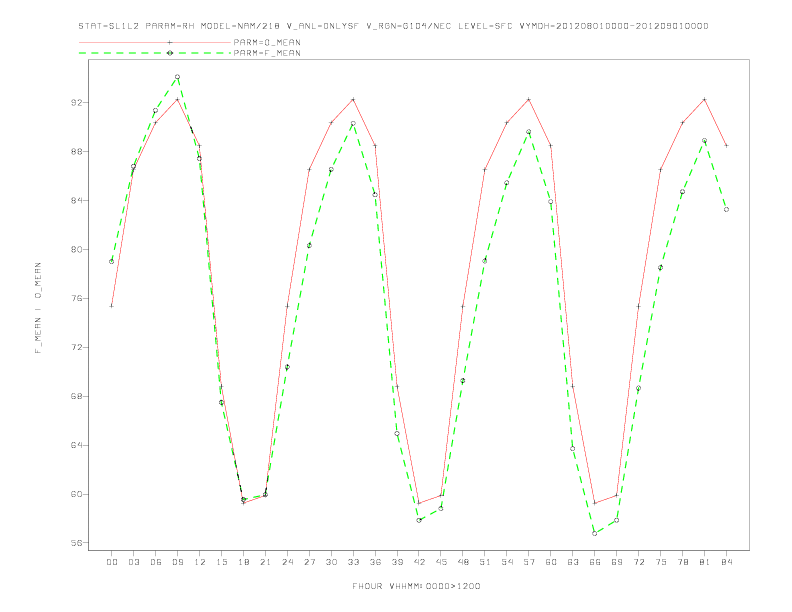The height and width of the screenshot is (612, 792).
Task: Click the x-axis tick label 78
Action: pyautogui.click(x=682, y=562)
